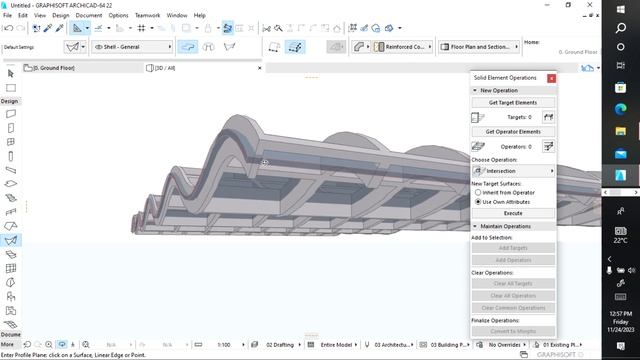Toggle the simple construction method button

(274, 47)
